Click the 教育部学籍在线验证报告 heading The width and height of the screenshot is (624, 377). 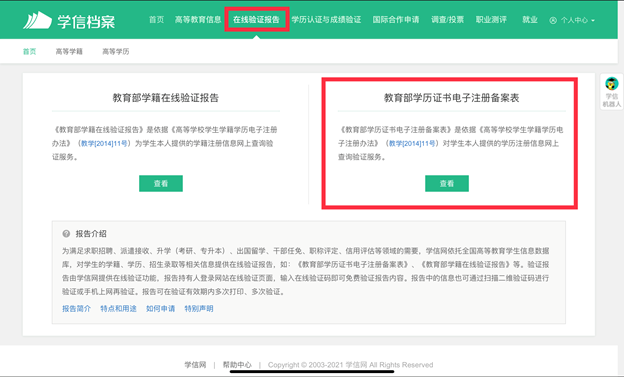click(x=166, y=98)
